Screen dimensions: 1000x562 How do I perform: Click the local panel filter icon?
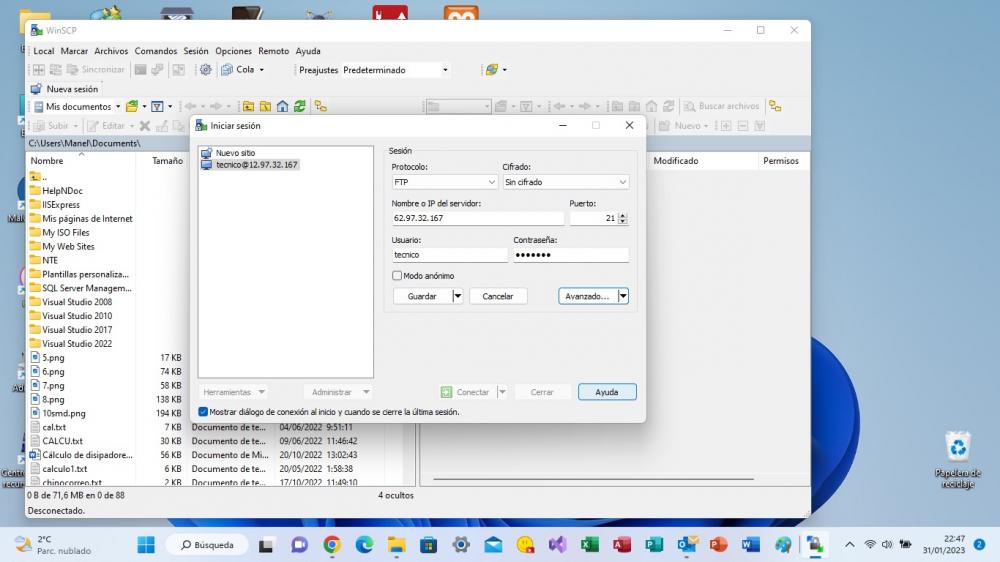tap(157, 107)
